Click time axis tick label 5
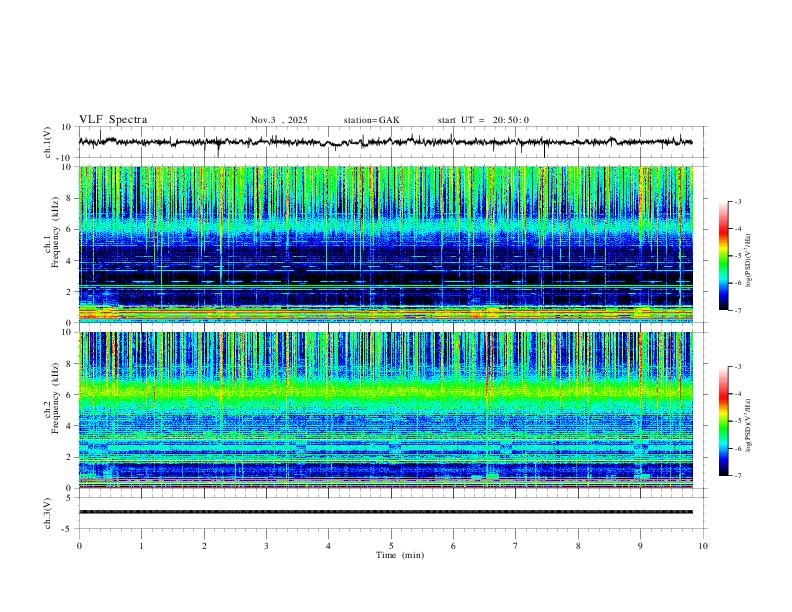This screenshot has height=612, width=792. 391,546
